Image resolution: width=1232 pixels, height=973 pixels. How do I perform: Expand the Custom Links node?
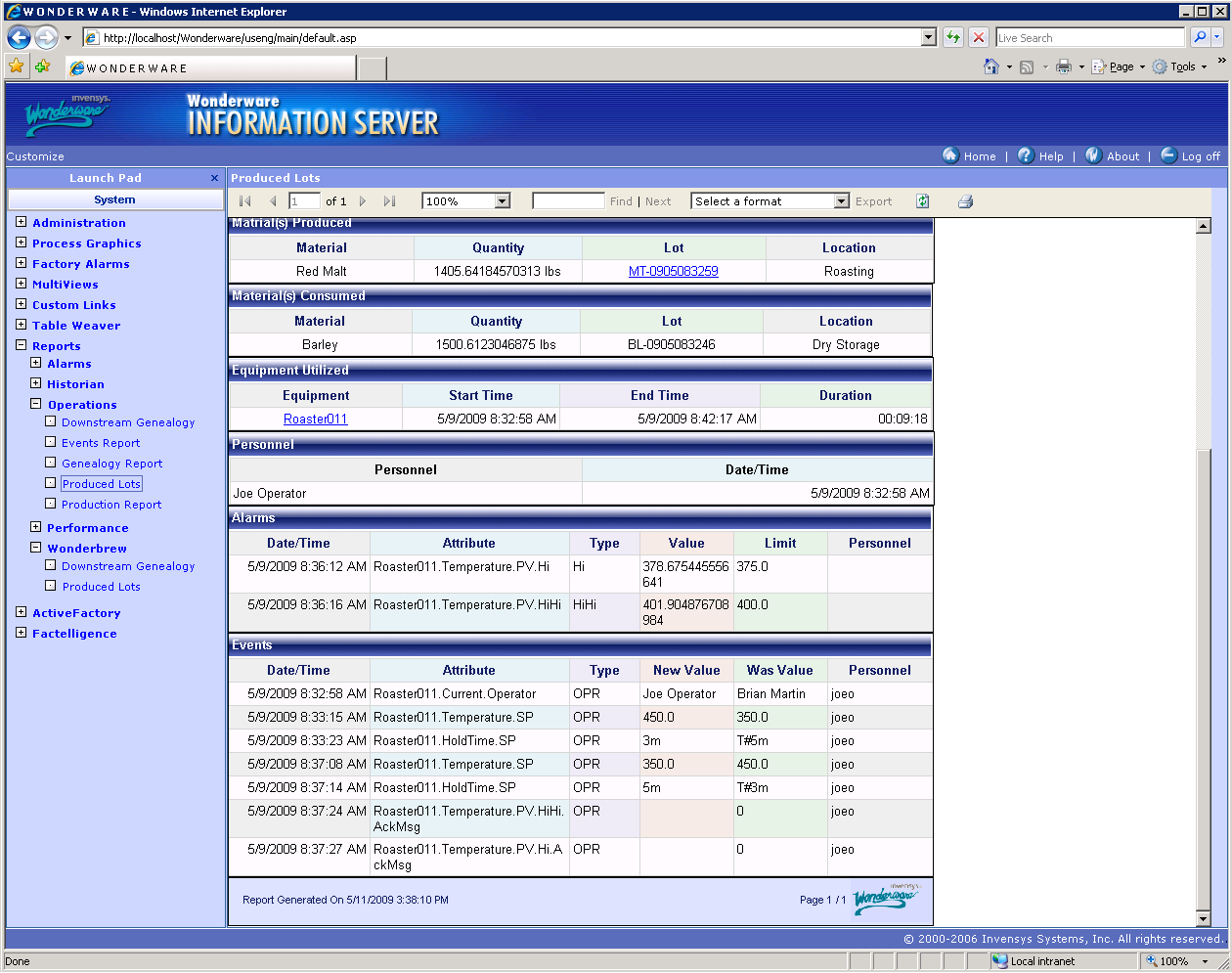click(x=21, y=304)
